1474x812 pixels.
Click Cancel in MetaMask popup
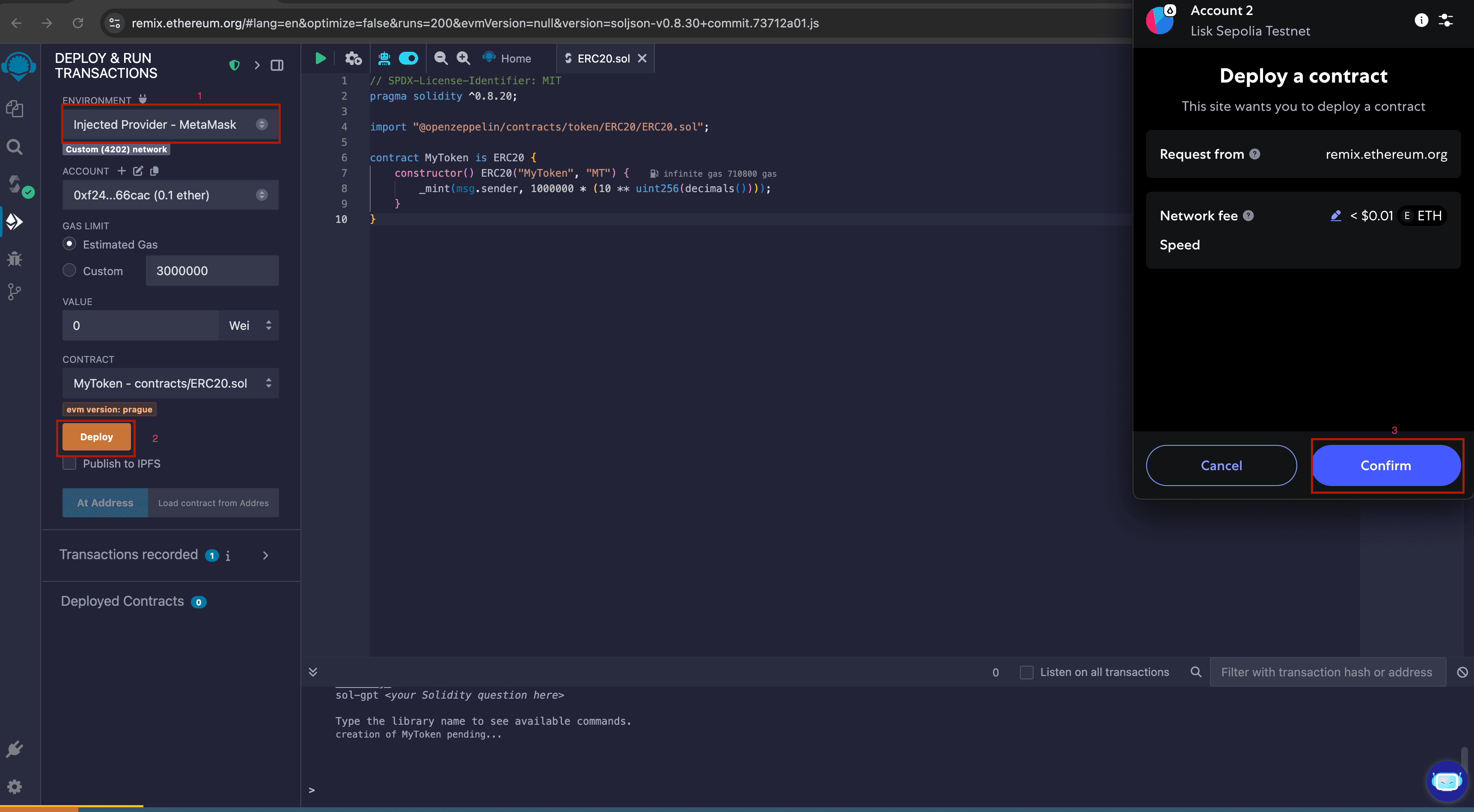click(x=1221, y=465)
